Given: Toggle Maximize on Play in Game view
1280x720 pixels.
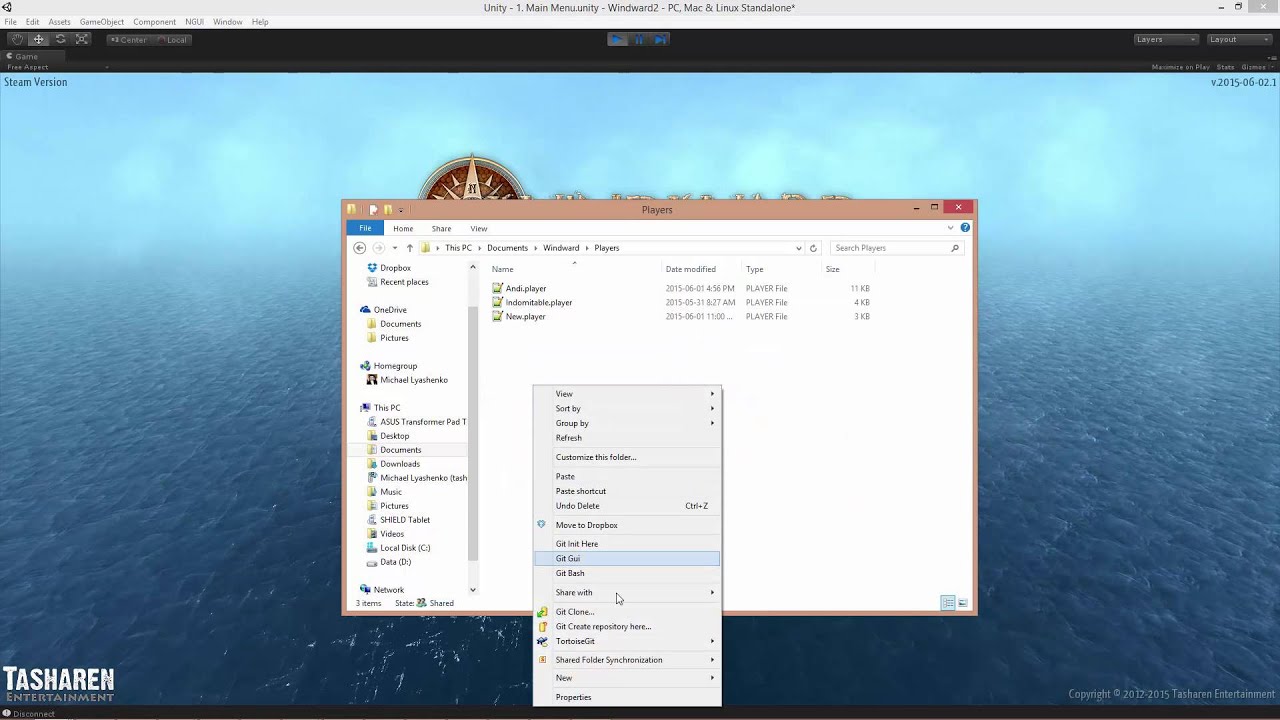Looking at the screenshot, I should [x=1180, y=67].
